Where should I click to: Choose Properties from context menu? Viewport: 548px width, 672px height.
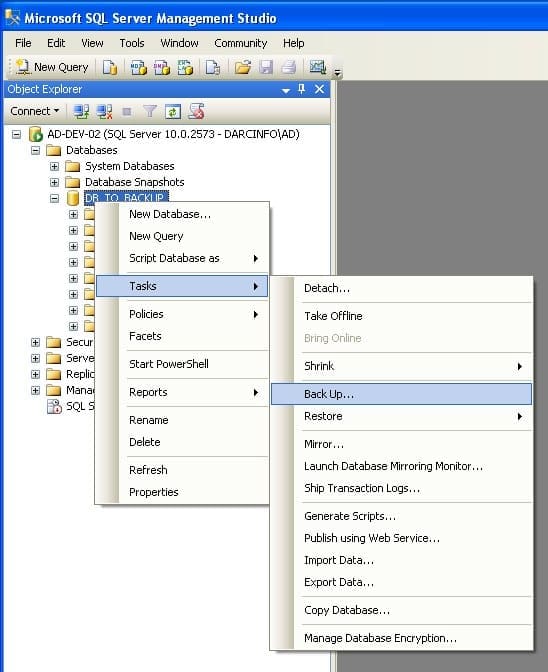pyautogui.click(x=183, y=492)
